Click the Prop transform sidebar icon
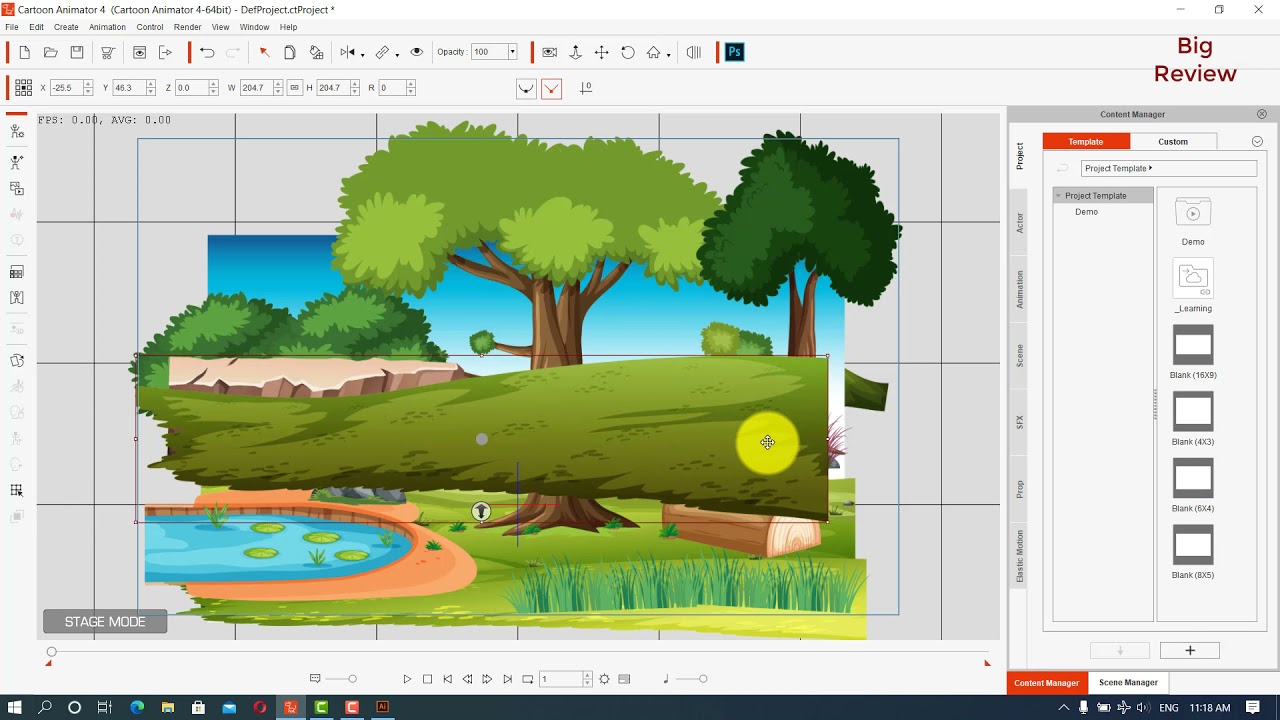 [x=16, y=361]
